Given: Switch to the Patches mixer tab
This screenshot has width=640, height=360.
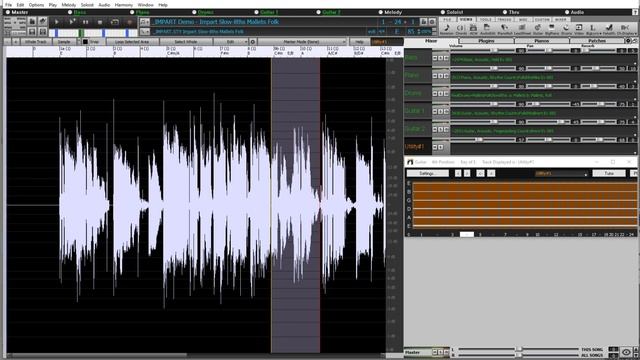Looking at the screenshot, I should [x=597, y=41].
